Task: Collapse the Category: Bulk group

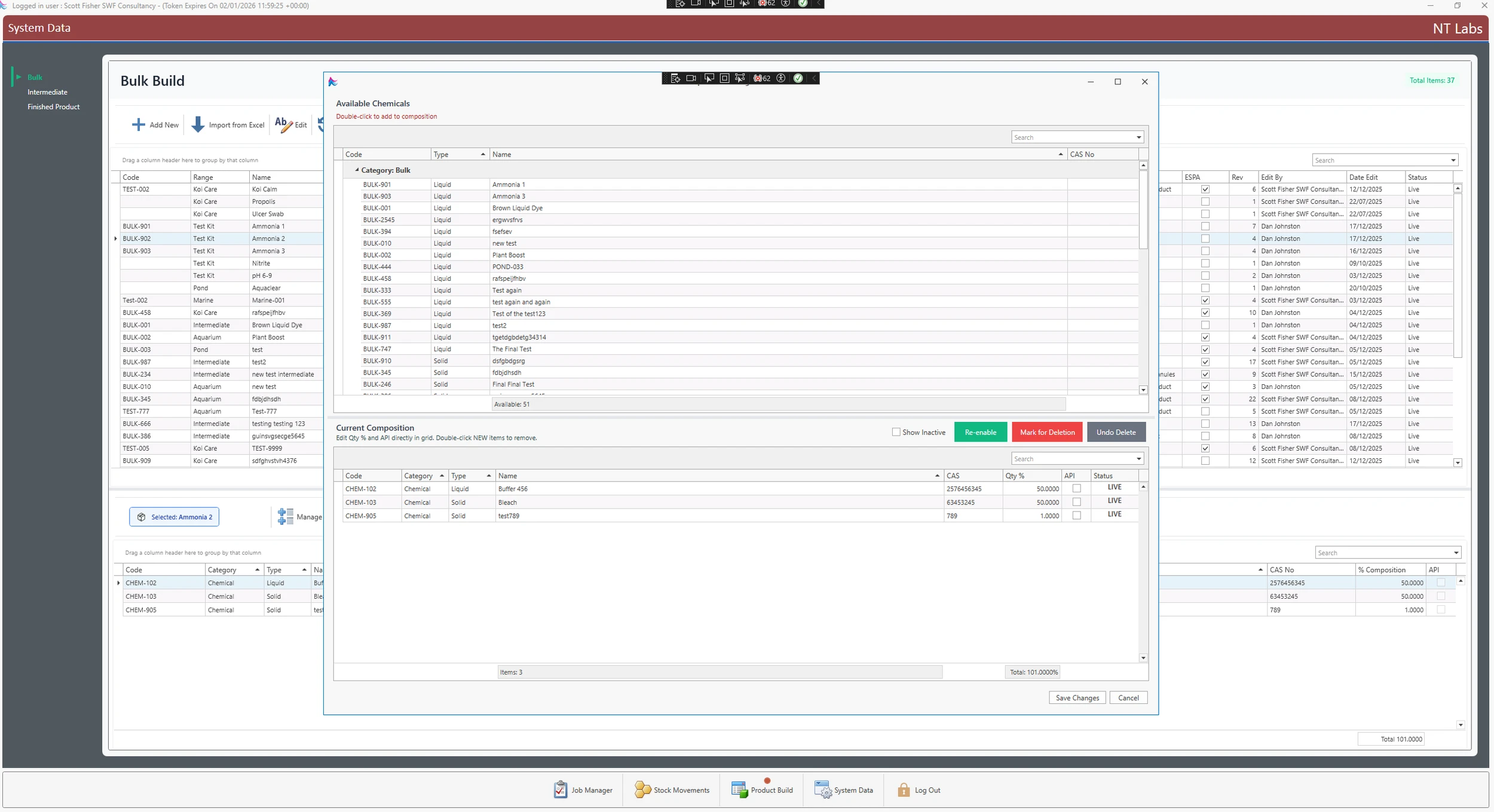Action: click(x=357, y=170)
